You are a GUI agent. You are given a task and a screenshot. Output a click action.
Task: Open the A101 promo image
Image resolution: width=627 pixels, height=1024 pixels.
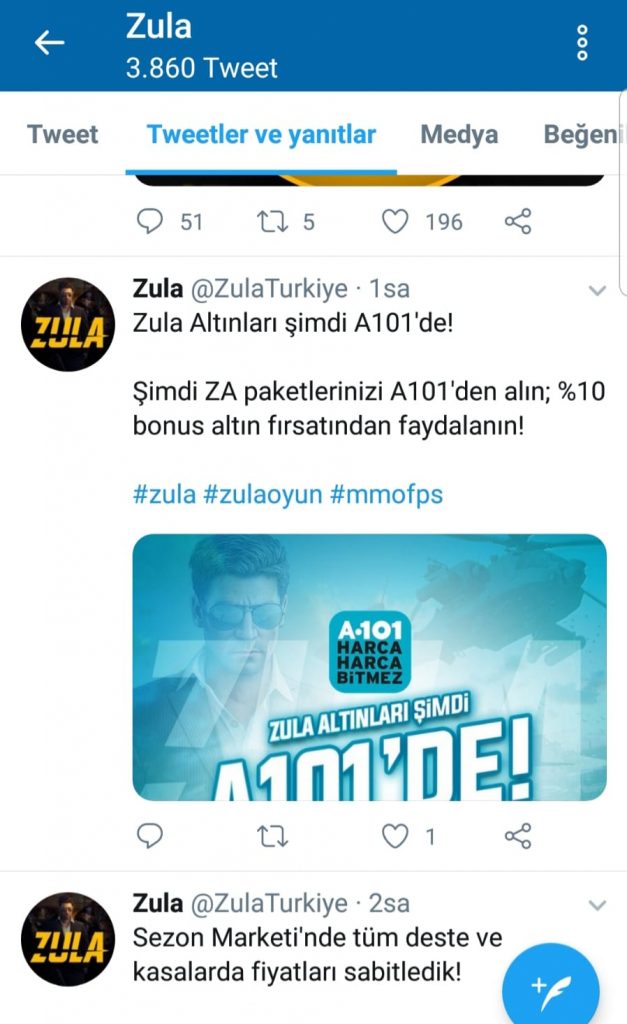click(370, 667)
